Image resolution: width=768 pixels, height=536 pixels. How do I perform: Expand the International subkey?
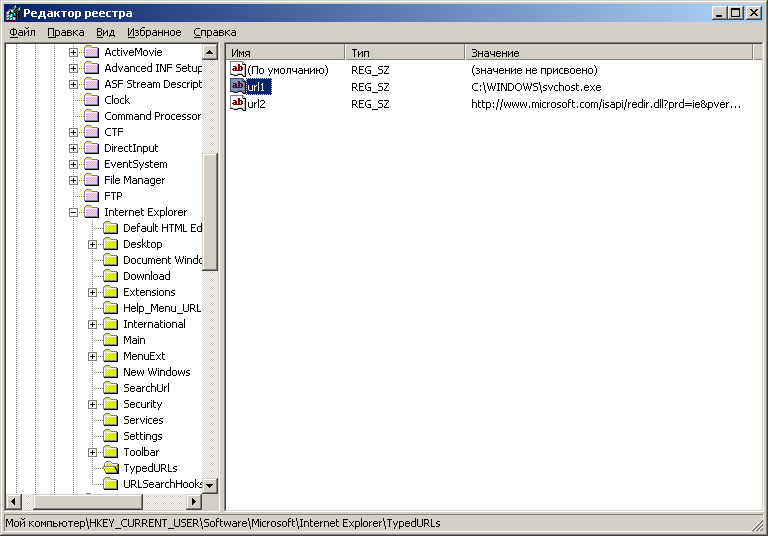[x=92, y=324]
